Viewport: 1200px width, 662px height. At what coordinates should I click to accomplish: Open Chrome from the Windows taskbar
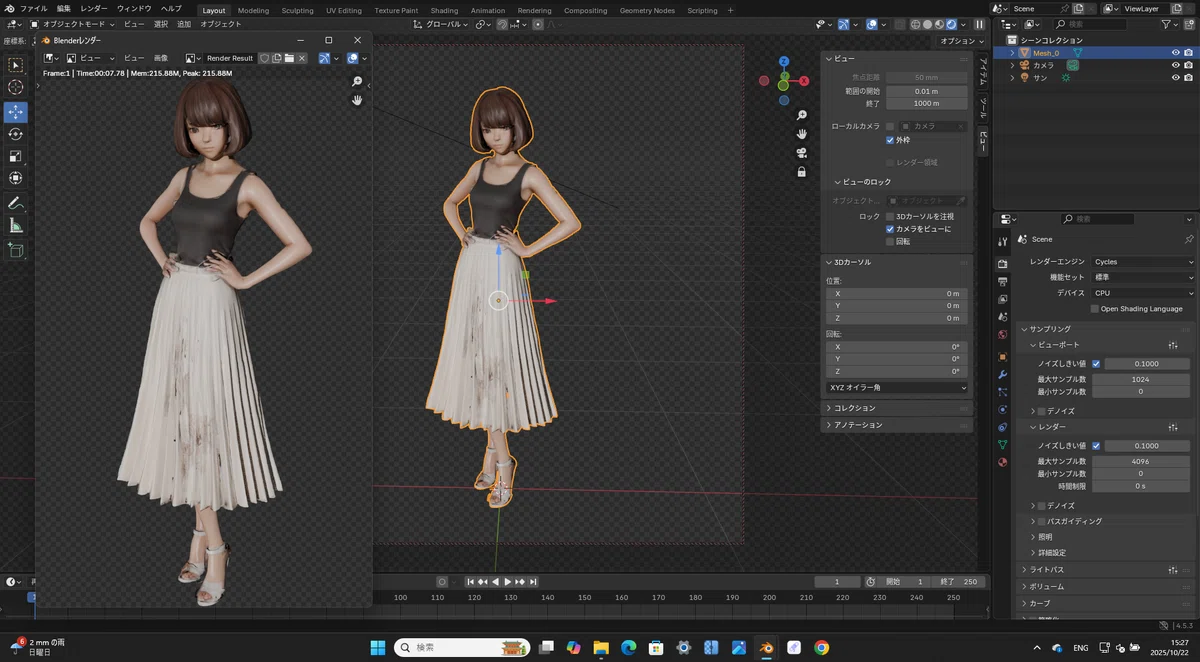coord(821,647)
